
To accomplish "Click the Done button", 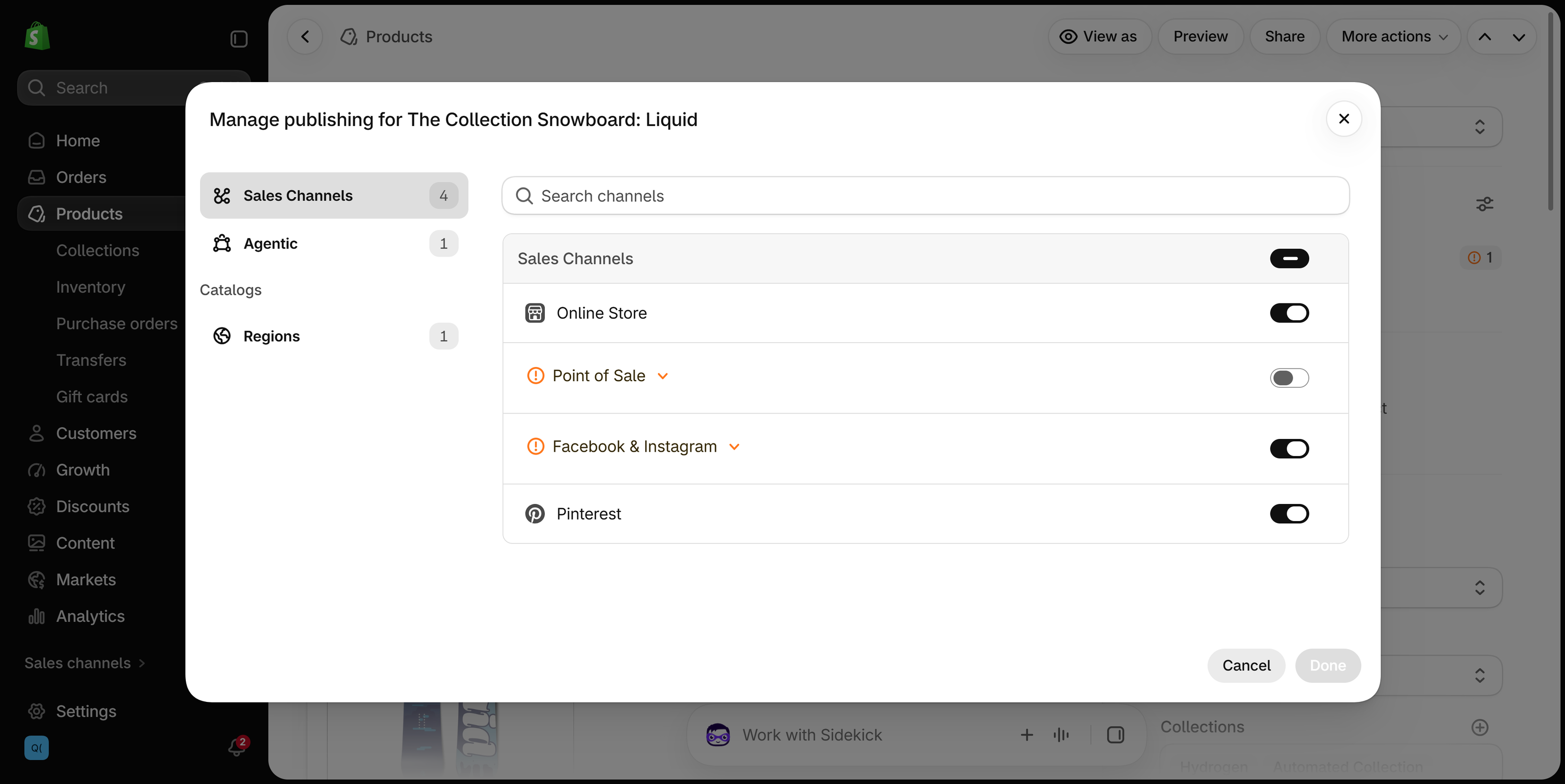I will (x=1327, y=666).
